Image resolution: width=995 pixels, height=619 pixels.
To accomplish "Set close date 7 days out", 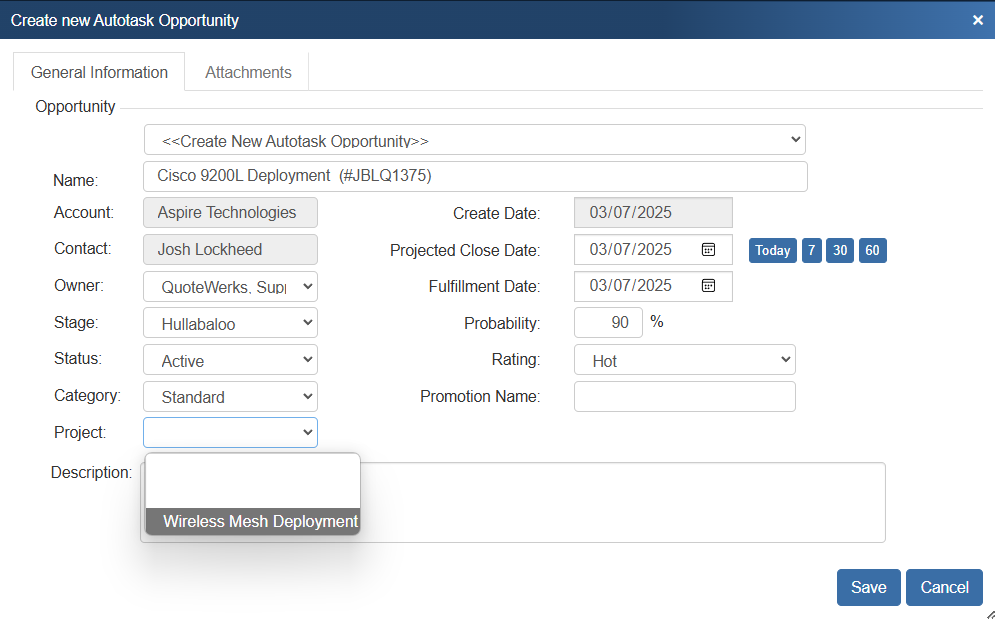I will (811, 250).
